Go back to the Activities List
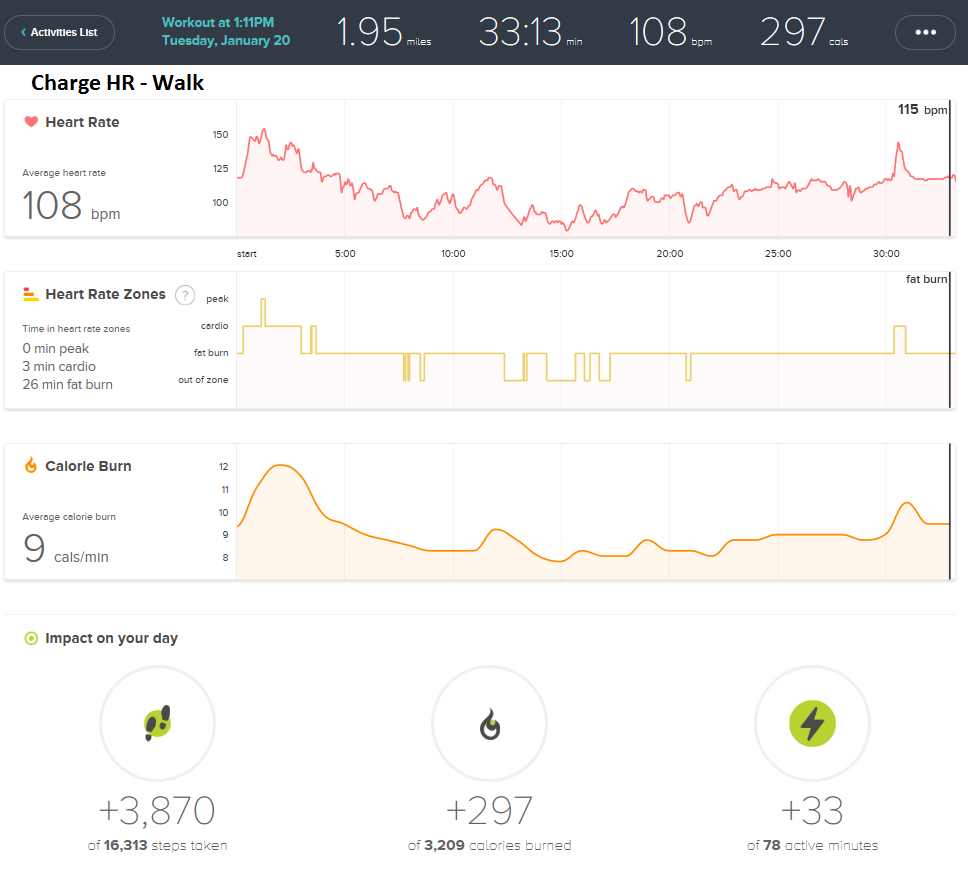This screenshot has height=873, width=968. click(x=59, y=32)
